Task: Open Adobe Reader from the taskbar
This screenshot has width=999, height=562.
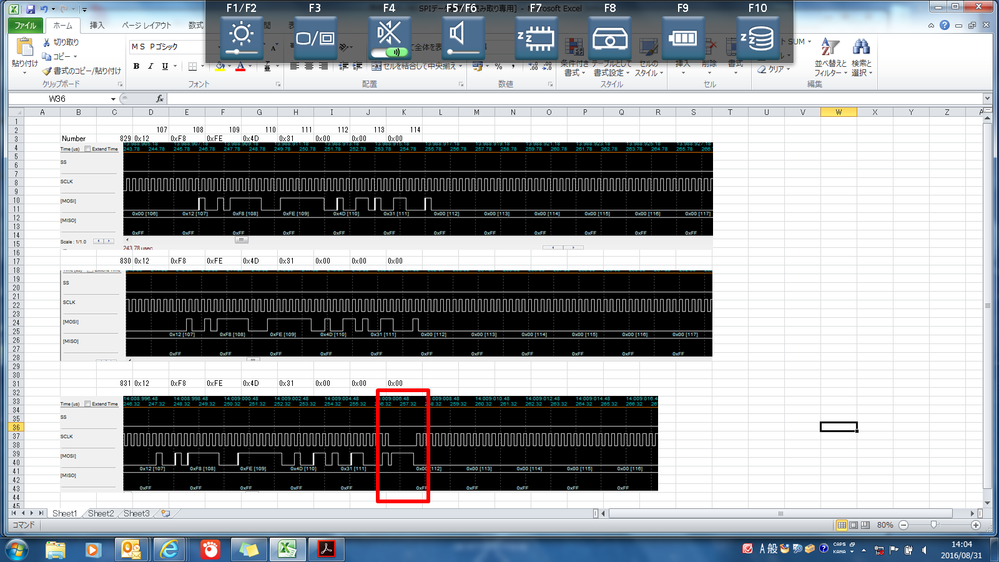Action: 327,549
